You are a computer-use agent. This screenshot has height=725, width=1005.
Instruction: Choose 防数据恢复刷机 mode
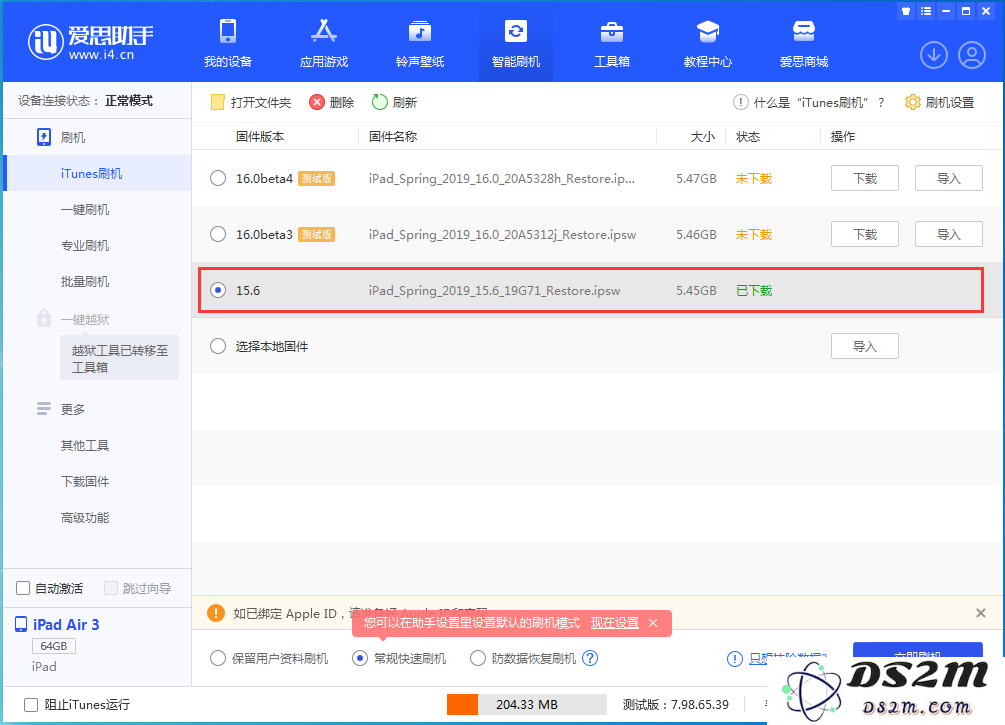coord(478,658)
